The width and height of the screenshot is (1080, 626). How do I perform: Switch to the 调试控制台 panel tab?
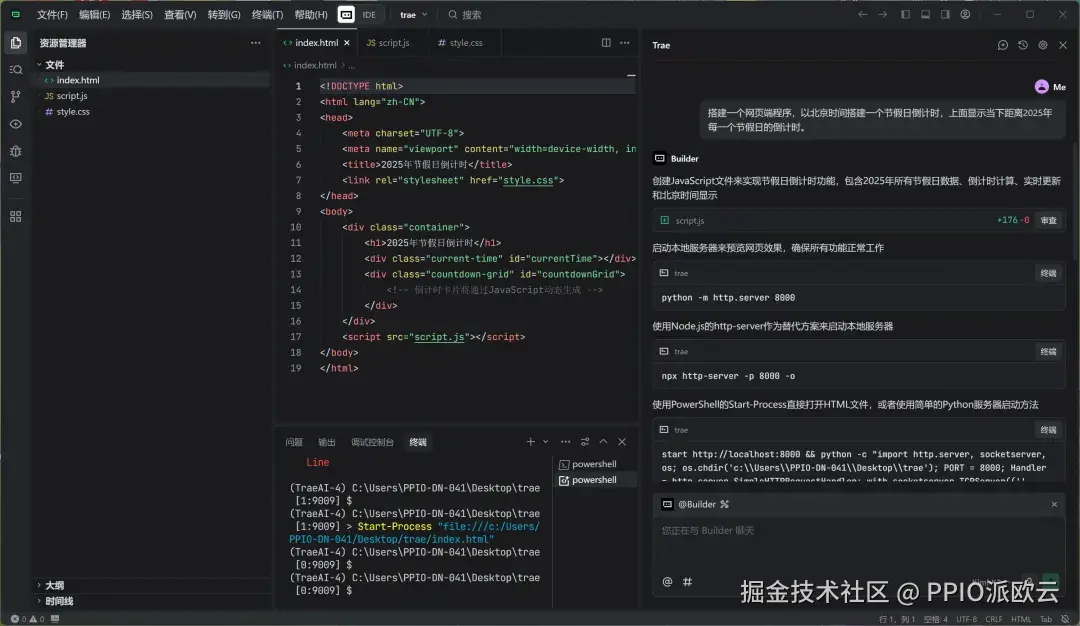[372, 442]
